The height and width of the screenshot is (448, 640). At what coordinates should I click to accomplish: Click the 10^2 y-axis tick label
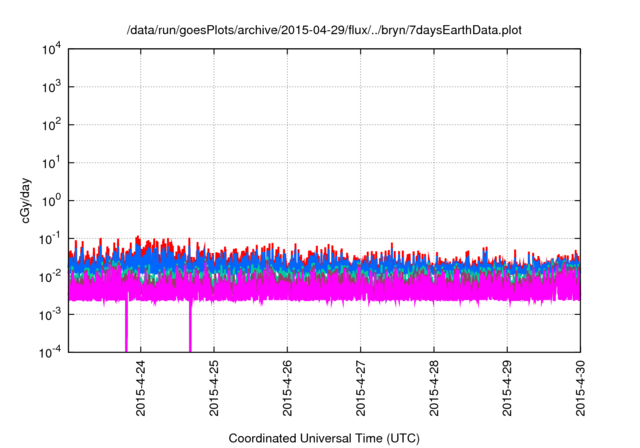click(51, 125)
